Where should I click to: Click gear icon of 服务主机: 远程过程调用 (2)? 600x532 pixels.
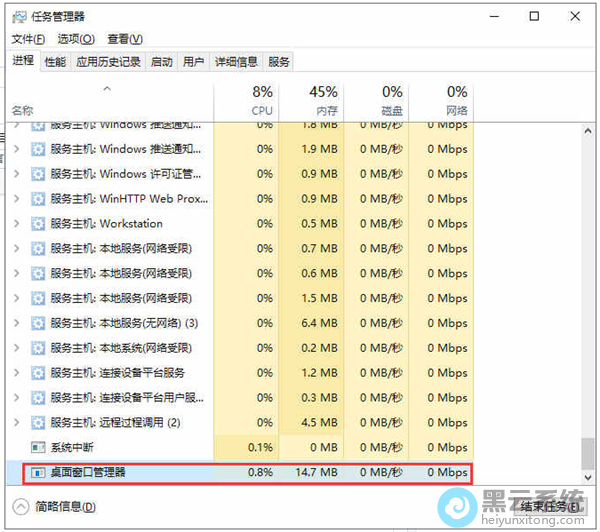point(38,422)
